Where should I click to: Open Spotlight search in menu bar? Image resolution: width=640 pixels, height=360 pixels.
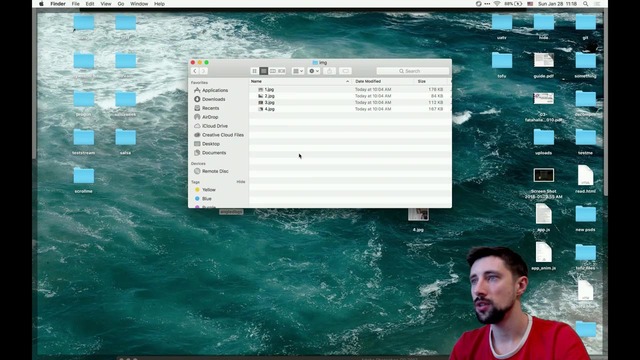[586, 4]
